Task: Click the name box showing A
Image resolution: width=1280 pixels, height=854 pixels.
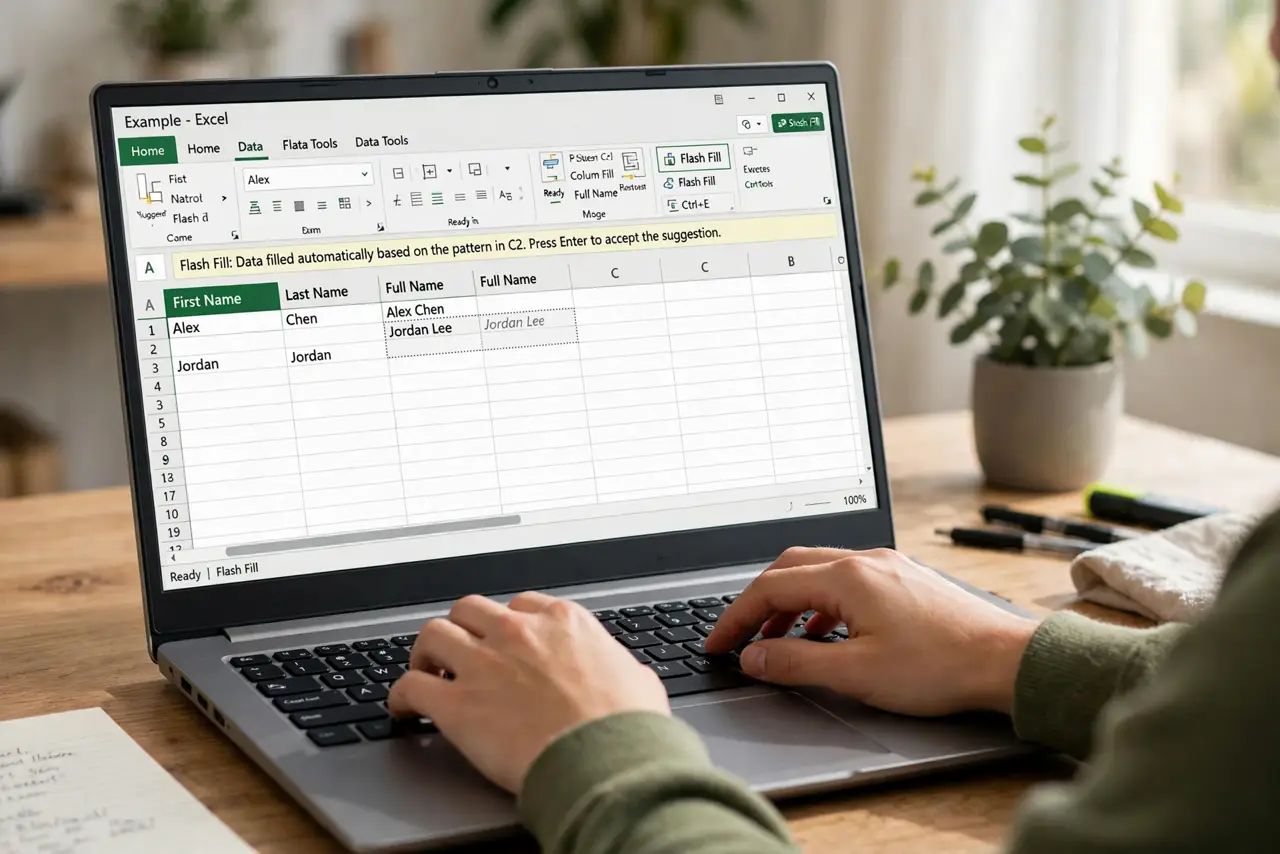Action: [x=149, y=268]
